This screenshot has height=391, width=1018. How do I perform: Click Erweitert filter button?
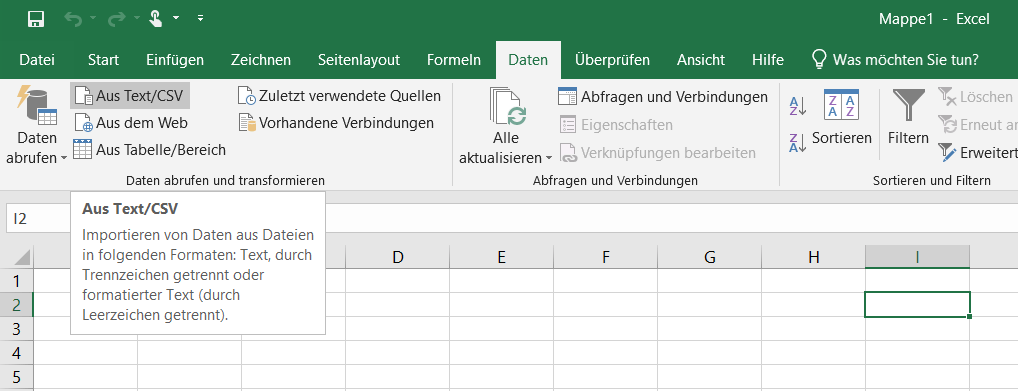pos(978,153)
